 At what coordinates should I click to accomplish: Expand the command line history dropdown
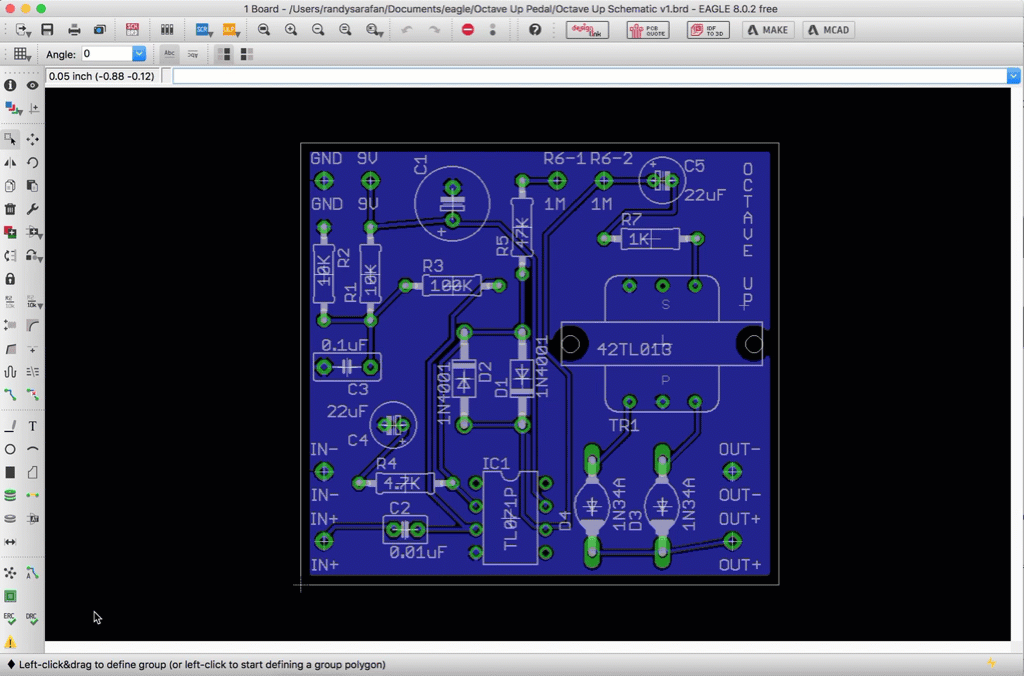click(1013, 76)
